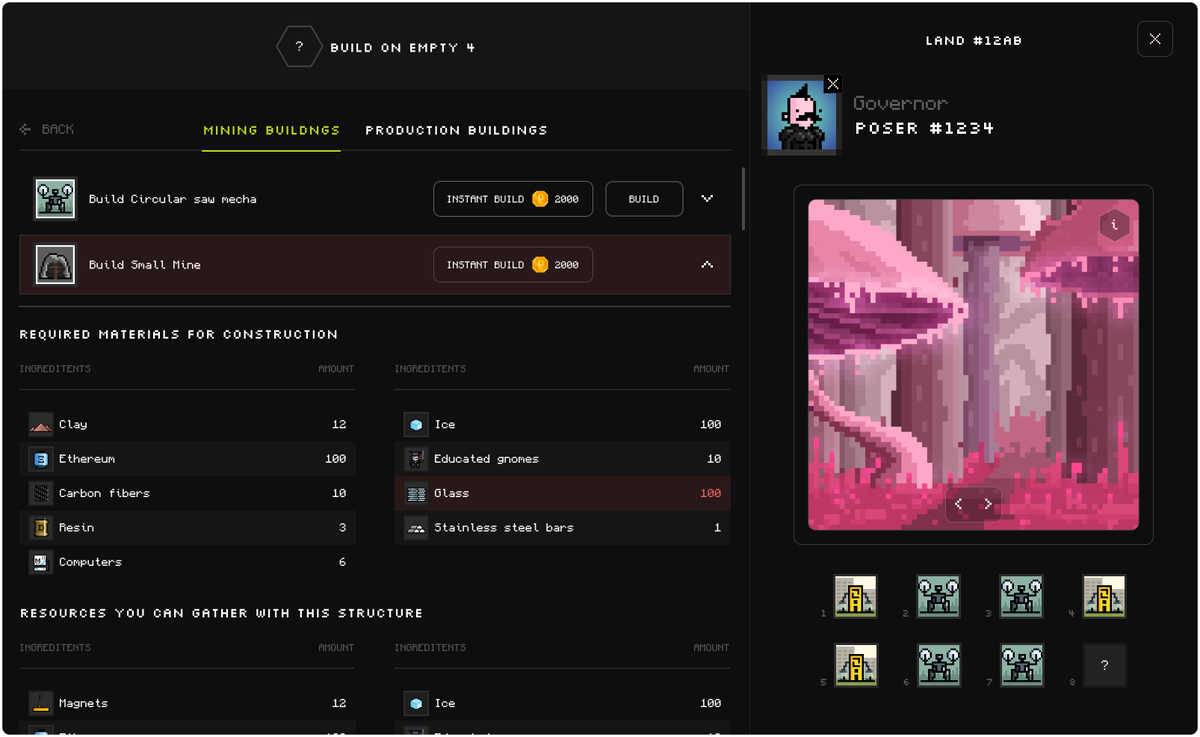Select building slot 4 yellow building
The image size is (1200, 737).
click(x=1104, y=597)
